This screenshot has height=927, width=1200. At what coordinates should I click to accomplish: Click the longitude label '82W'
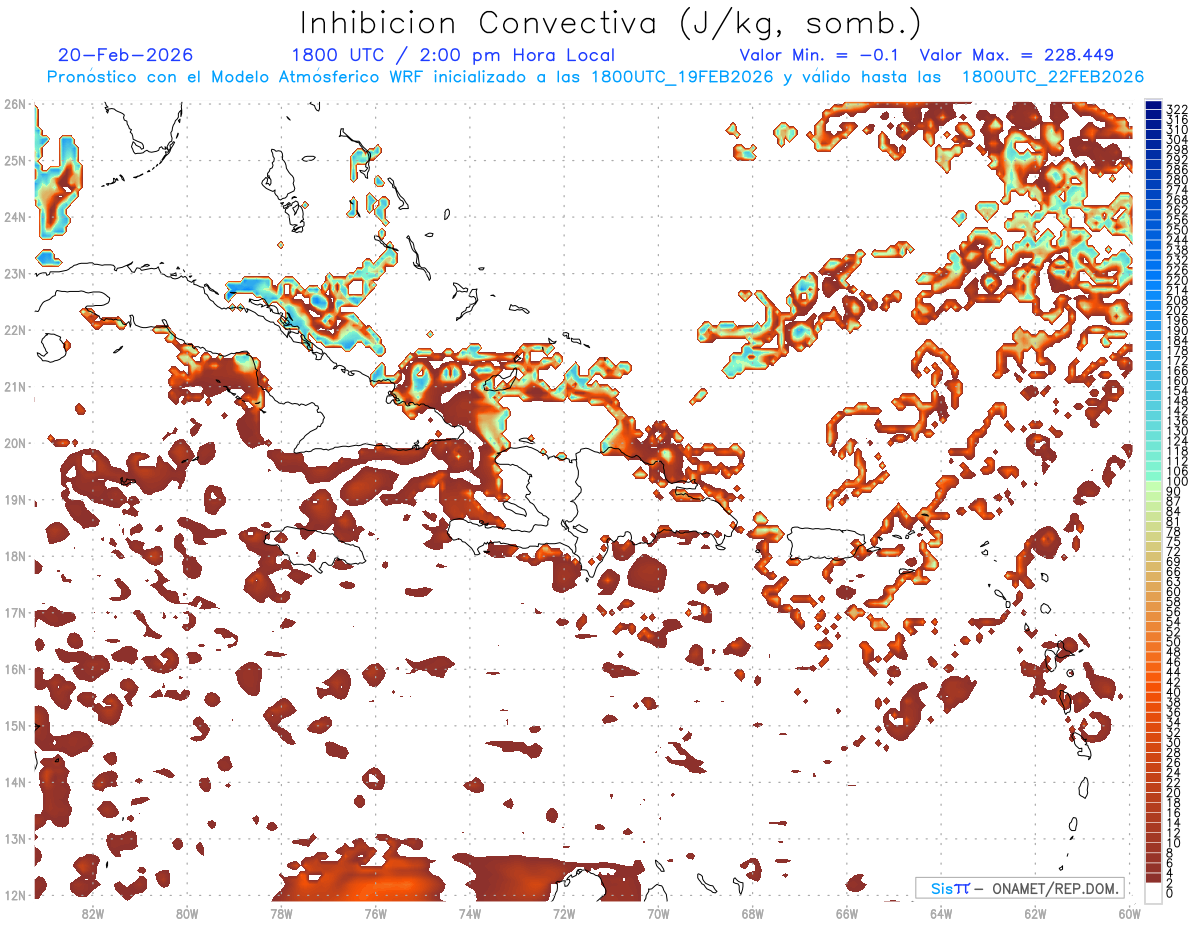[92, 913]
